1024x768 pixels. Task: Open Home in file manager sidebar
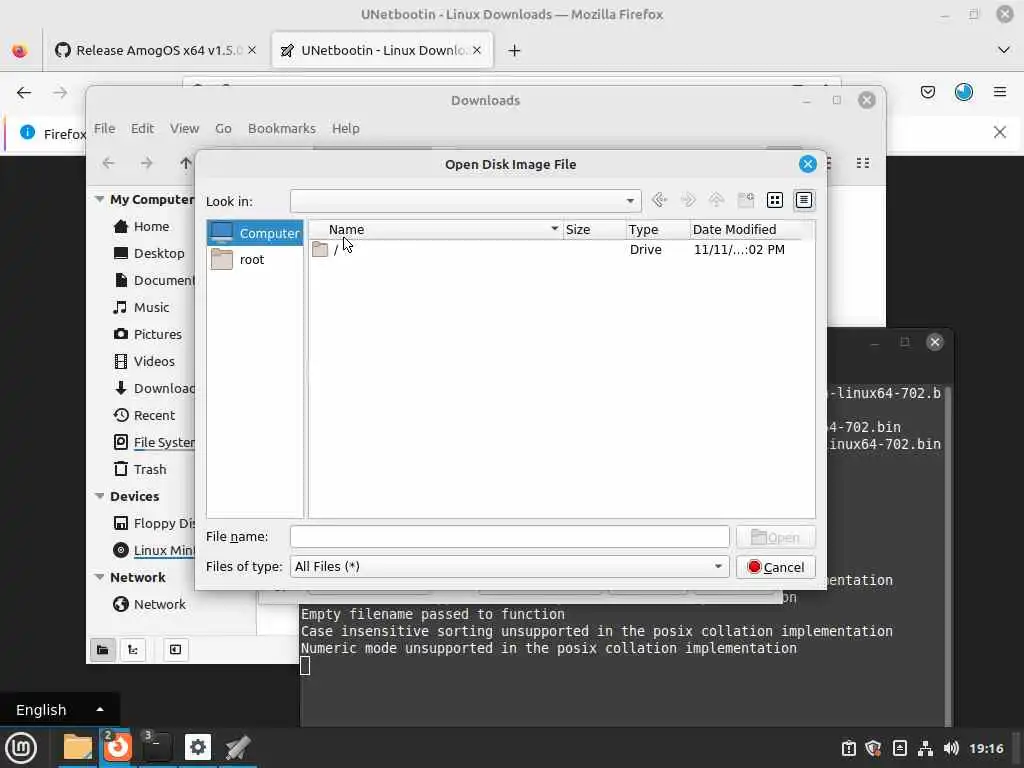point(141,227)
